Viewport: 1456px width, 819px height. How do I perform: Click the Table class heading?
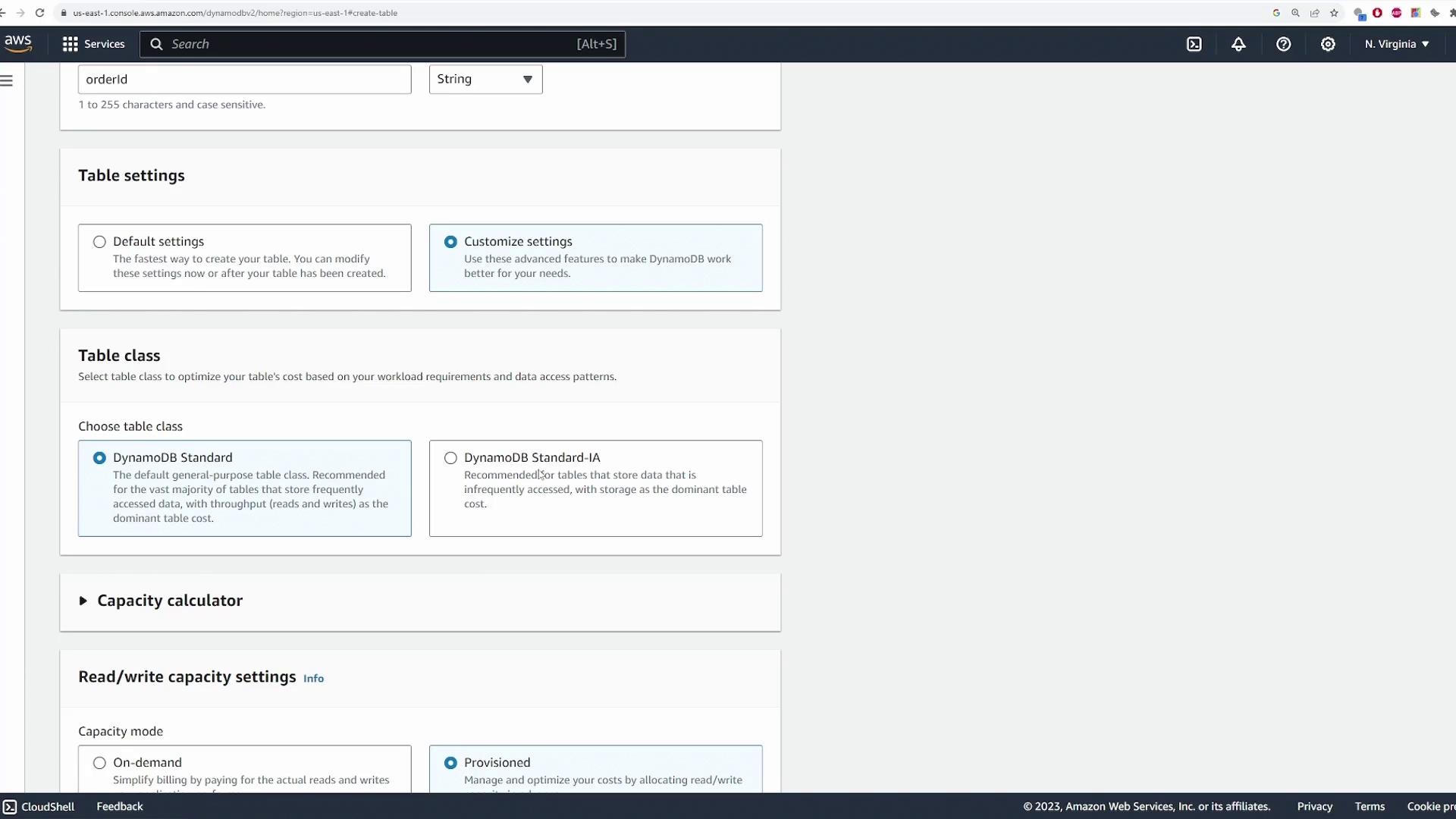click(x=119, y=355)
